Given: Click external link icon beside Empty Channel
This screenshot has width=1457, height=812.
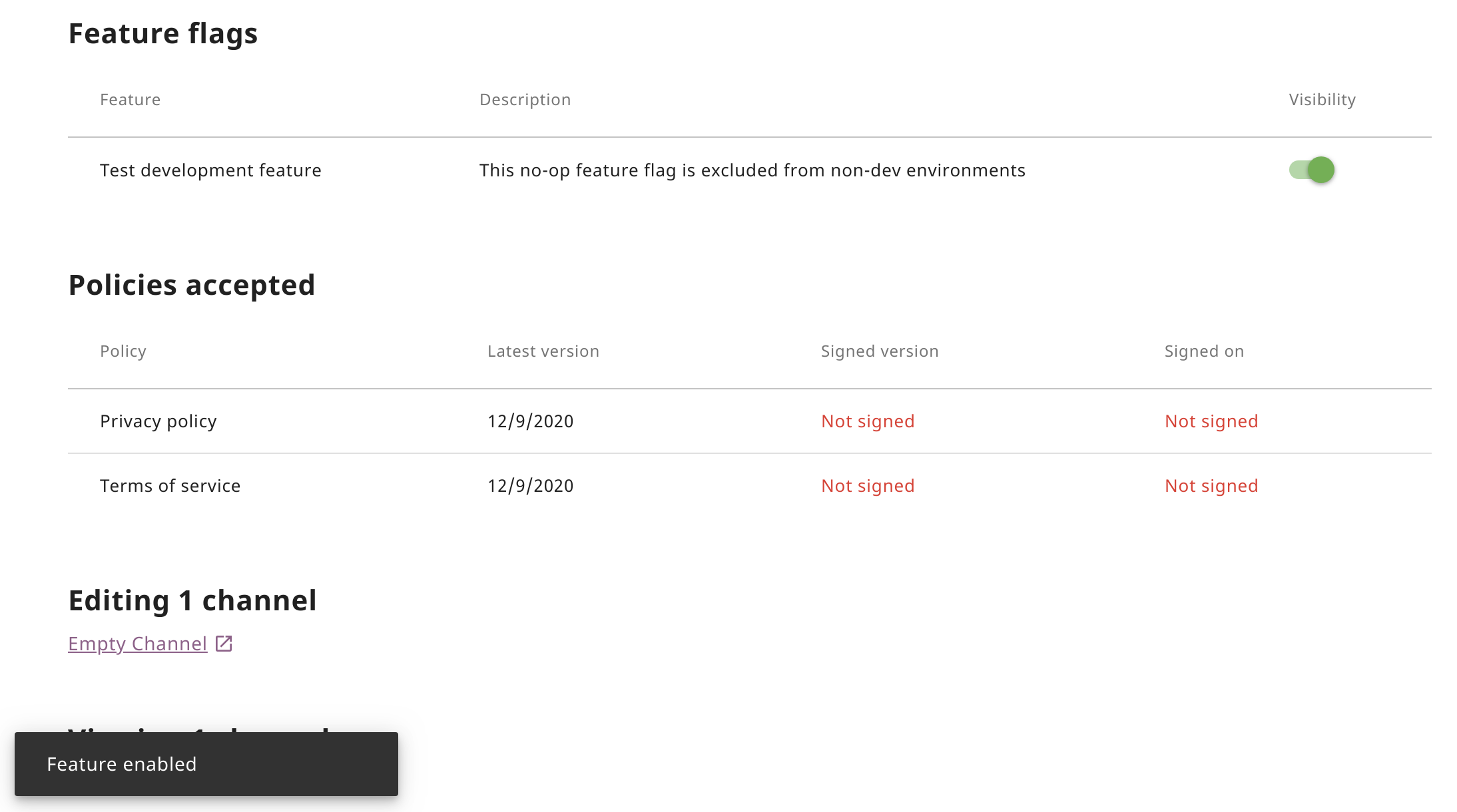Looking at the screenshot, I should [x=224, y=644].
